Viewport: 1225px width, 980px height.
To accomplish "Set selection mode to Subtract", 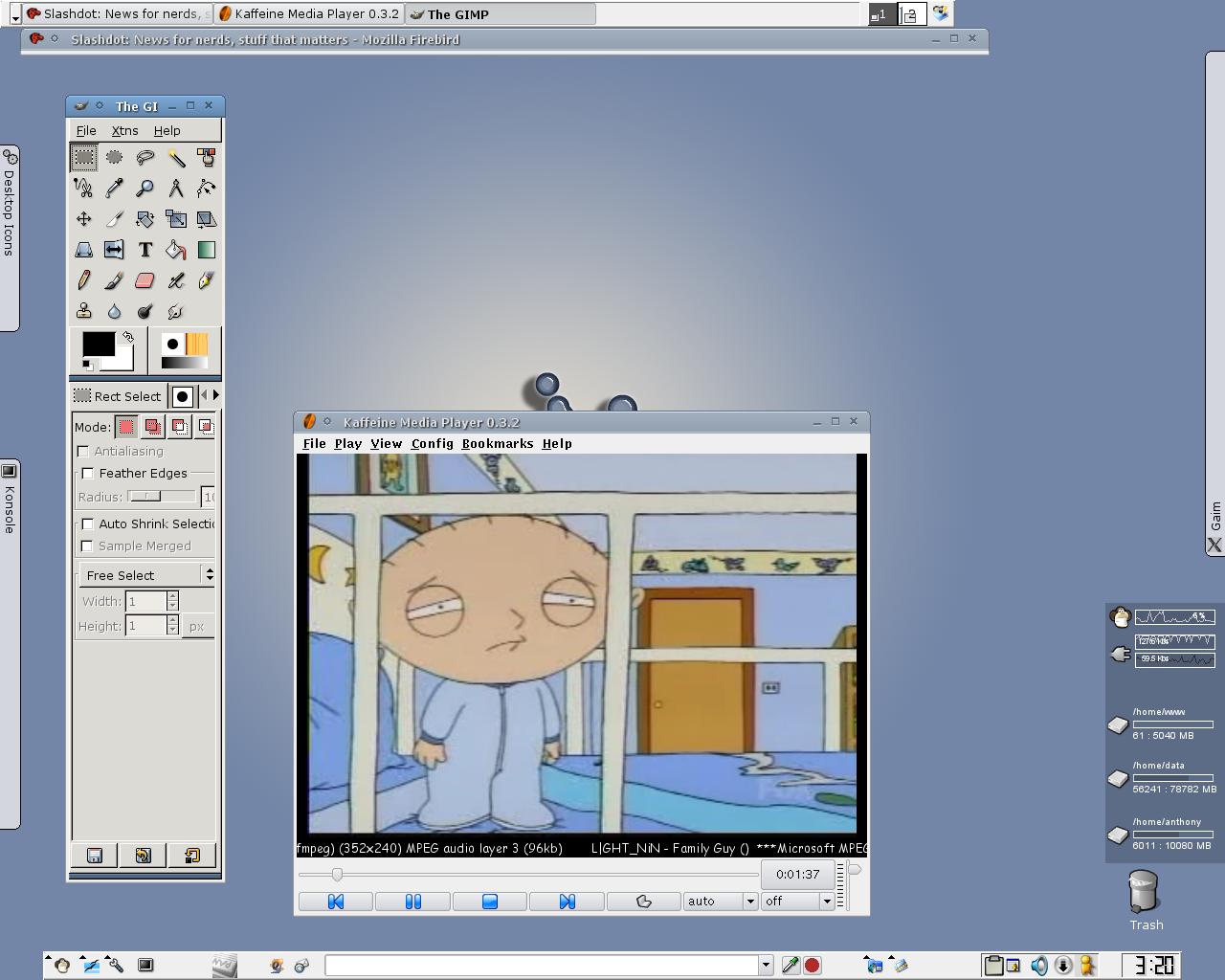I will [180, 426].
